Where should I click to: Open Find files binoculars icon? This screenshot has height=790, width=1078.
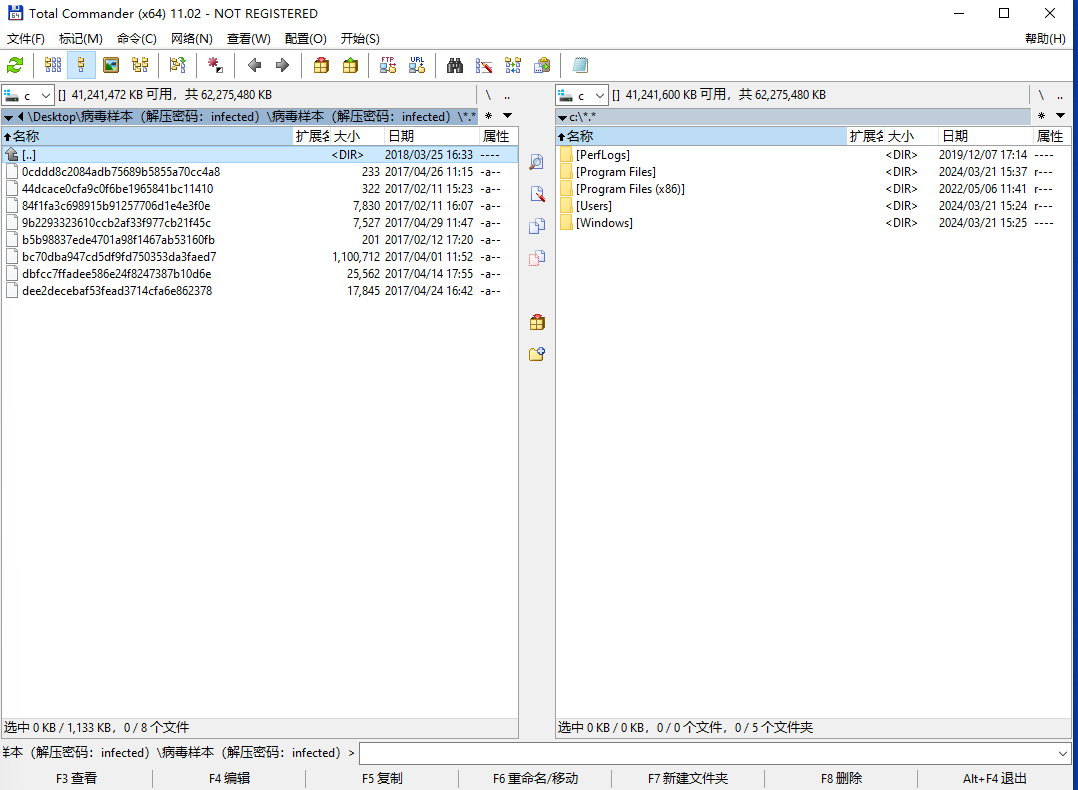[x=454, y=65]
